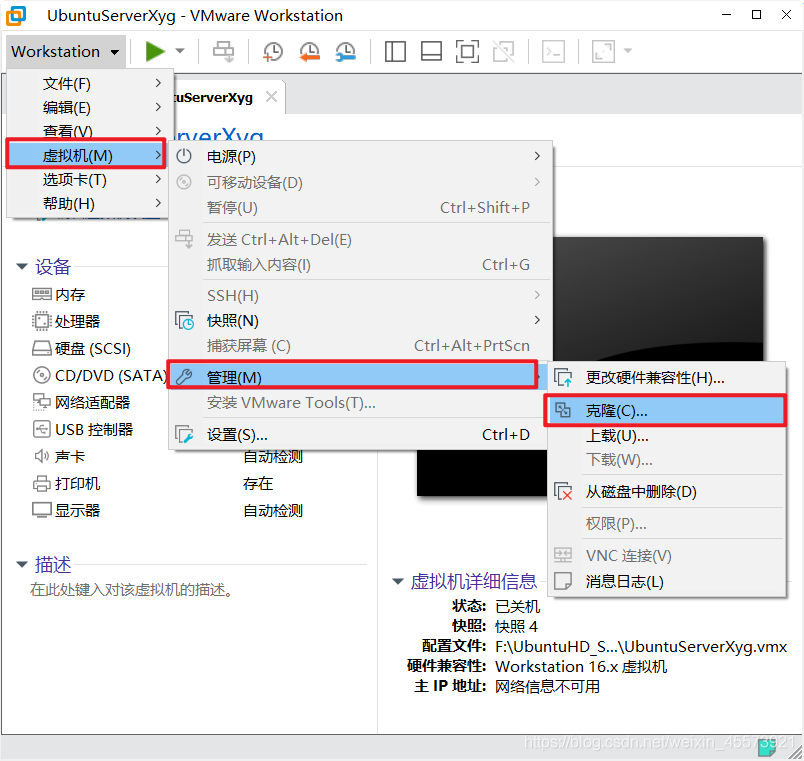804x761 pixels.
Task: Revert to snapshot using the orange arrow clock icon
Action: 309,51
